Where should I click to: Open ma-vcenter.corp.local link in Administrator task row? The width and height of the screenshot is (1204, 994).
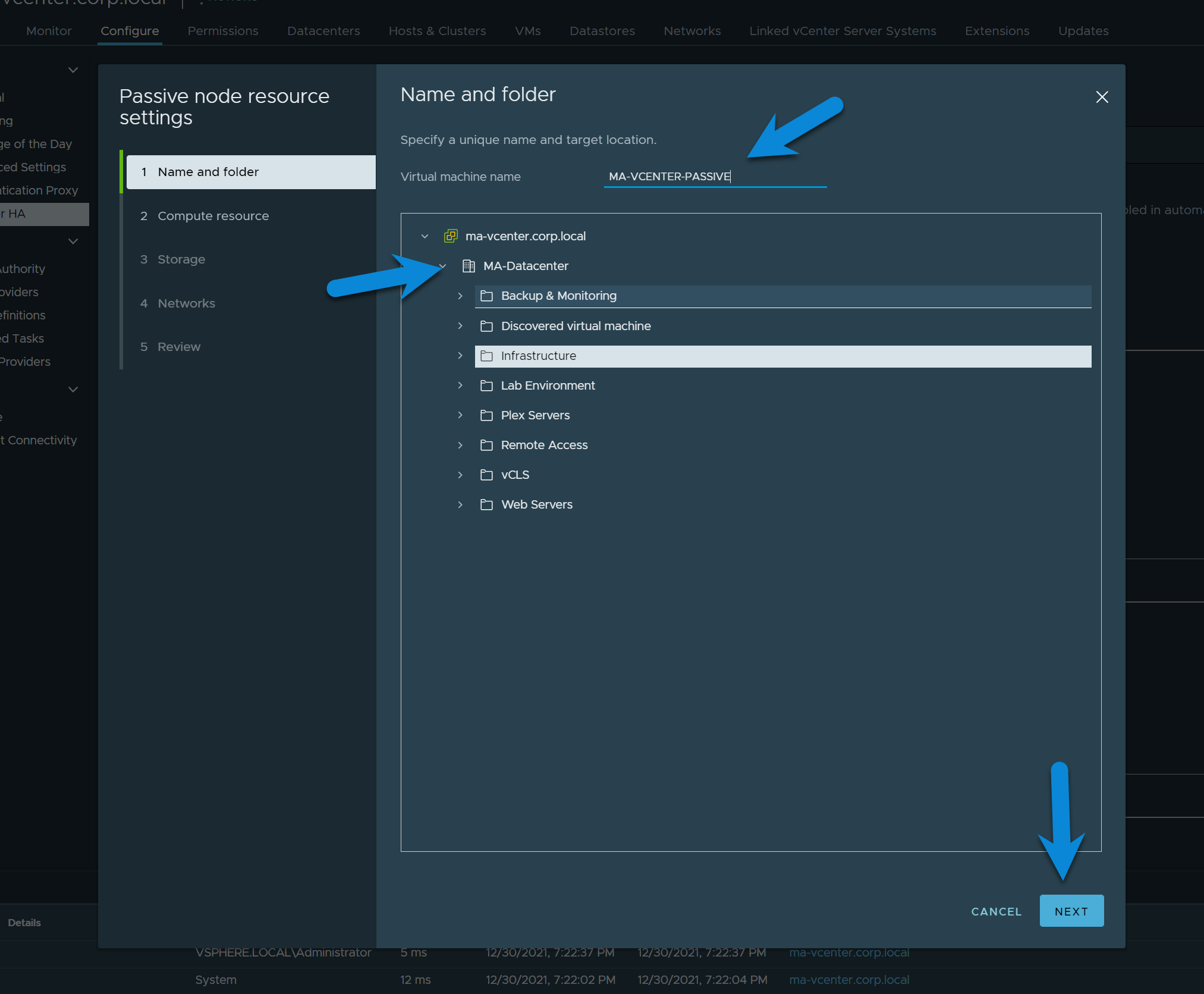tap(849, 952)
